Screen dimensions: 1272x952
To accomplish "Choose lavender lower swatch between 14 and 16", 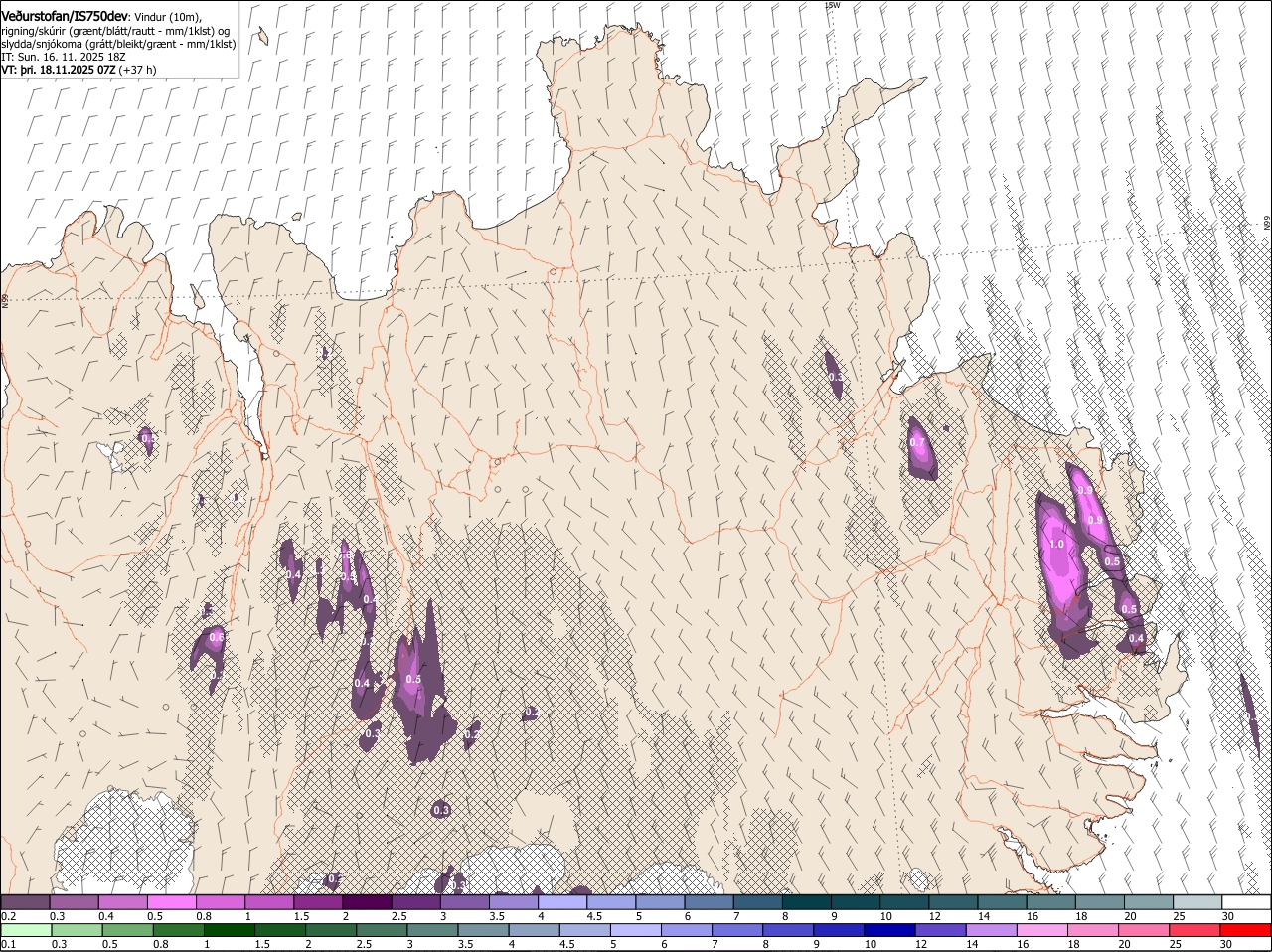I will [990, 930].
